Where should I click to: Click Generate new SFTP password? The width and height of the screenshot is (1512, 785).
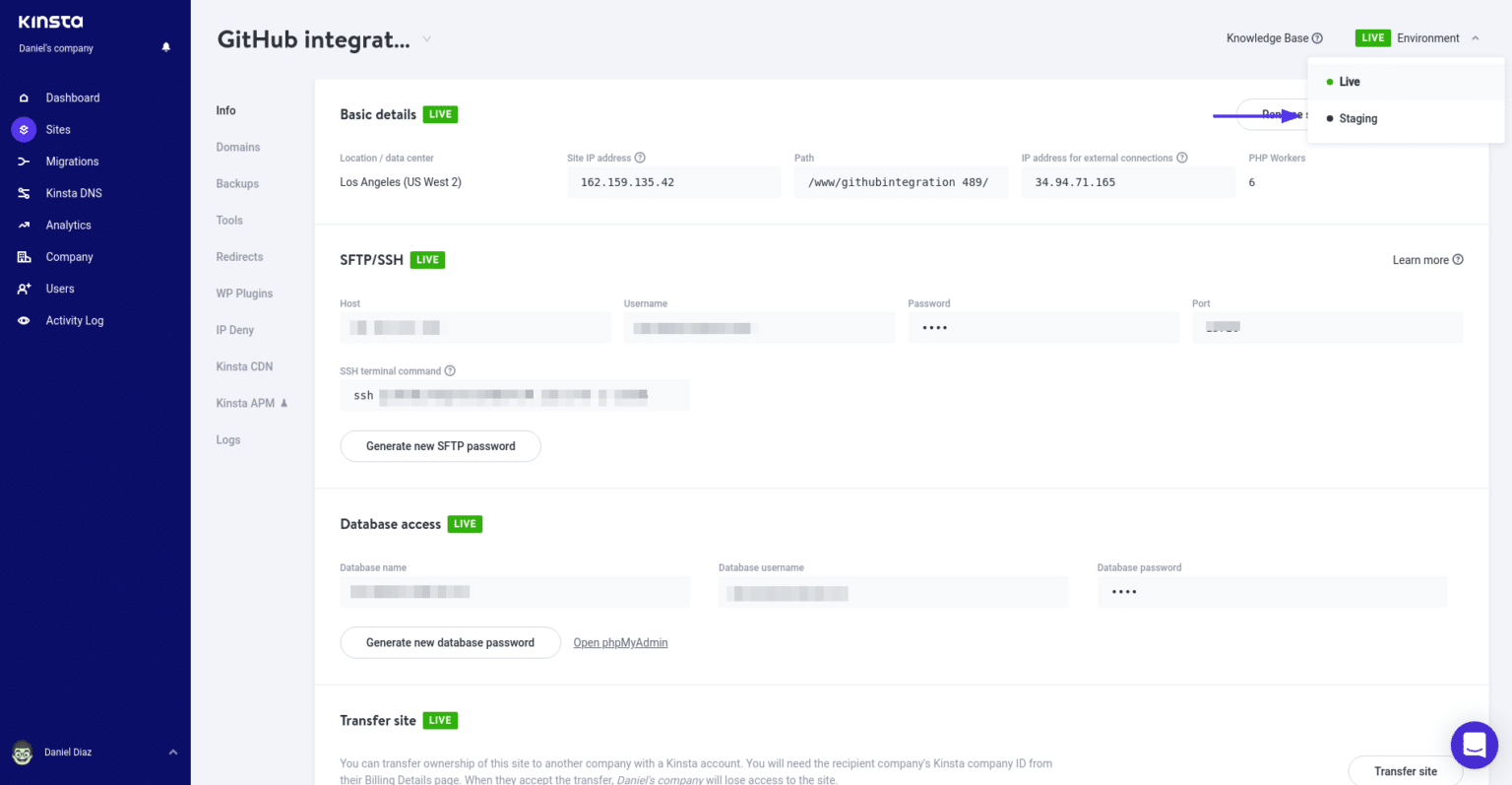pos(440,445)
